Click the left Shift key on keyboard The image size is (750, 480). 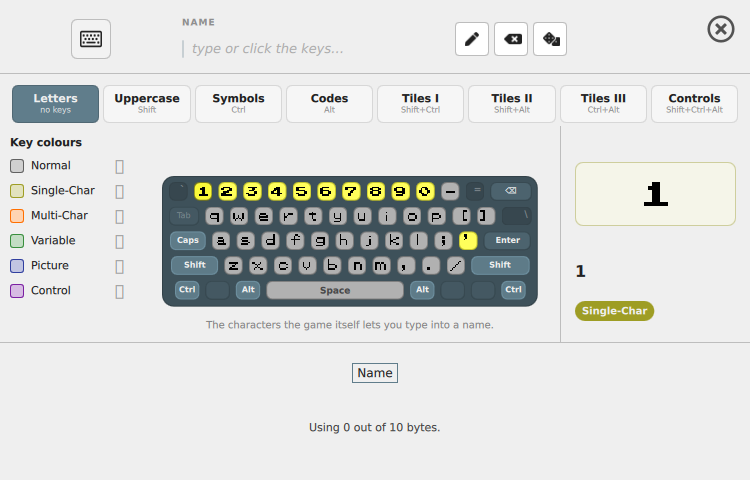point(194,265)
